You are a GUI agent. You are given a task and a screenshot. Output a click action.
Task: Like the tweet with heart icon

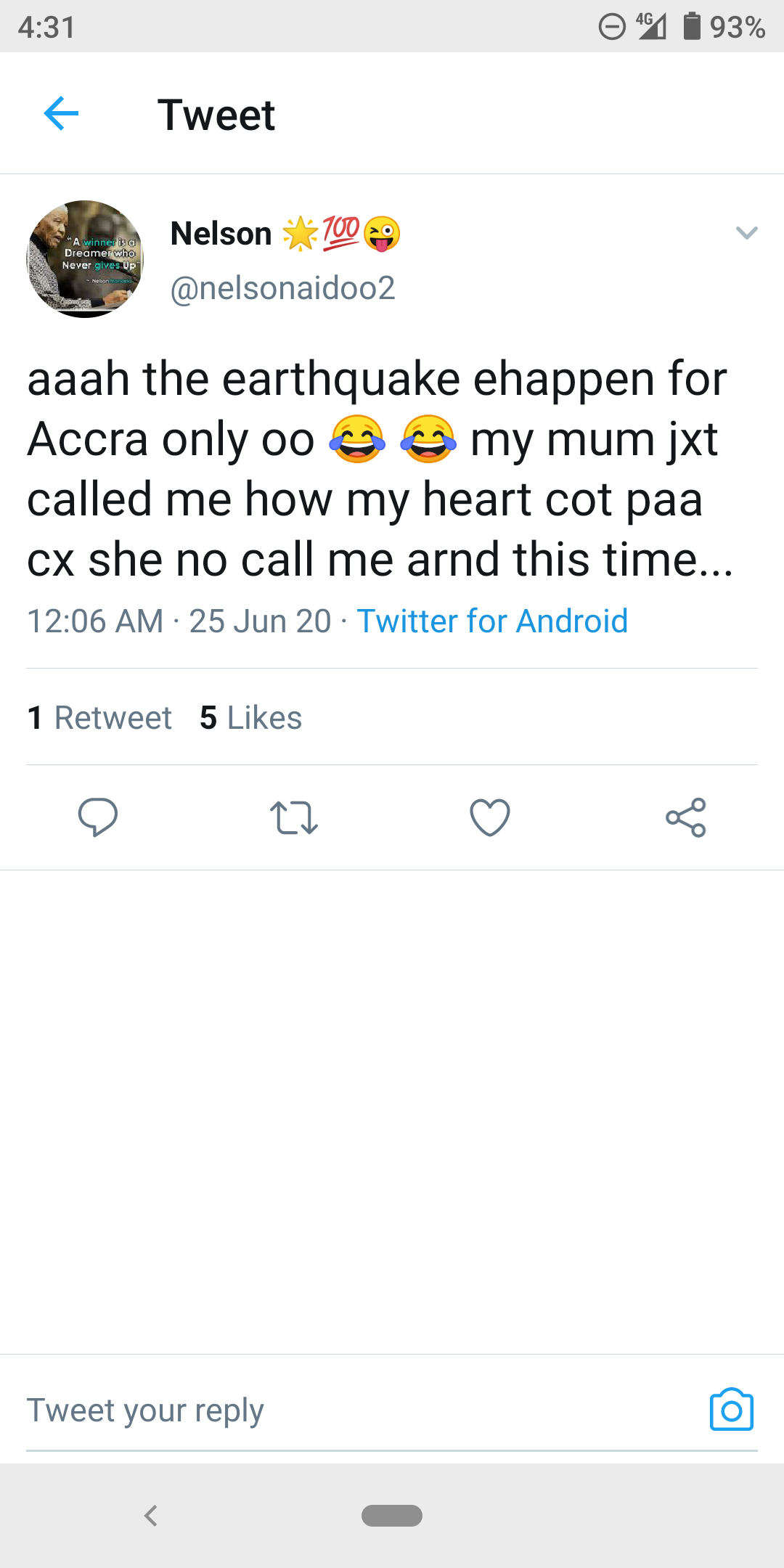coord(490,817)
